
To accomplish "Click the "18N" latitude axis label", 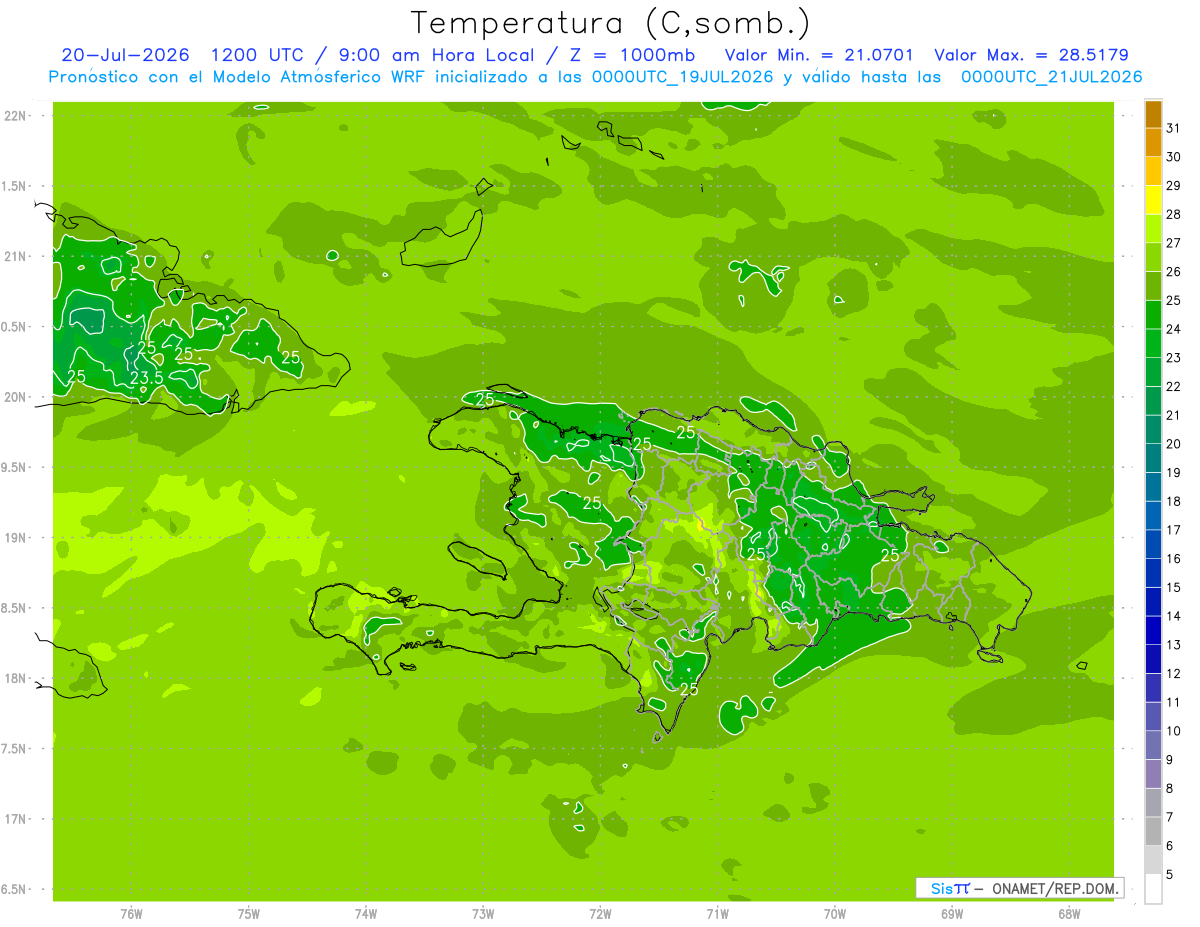I will [x=16, y=678].
